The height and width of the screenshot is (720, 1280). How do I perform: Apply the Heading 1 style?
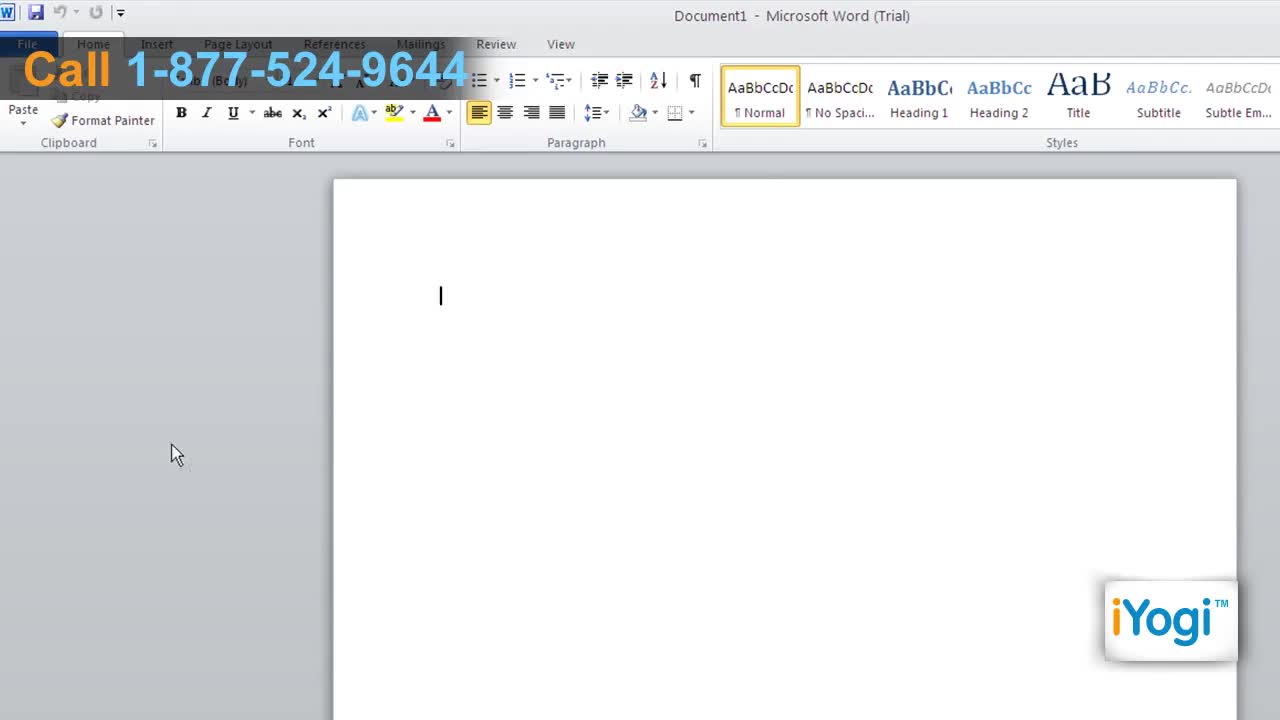(919, 96)
